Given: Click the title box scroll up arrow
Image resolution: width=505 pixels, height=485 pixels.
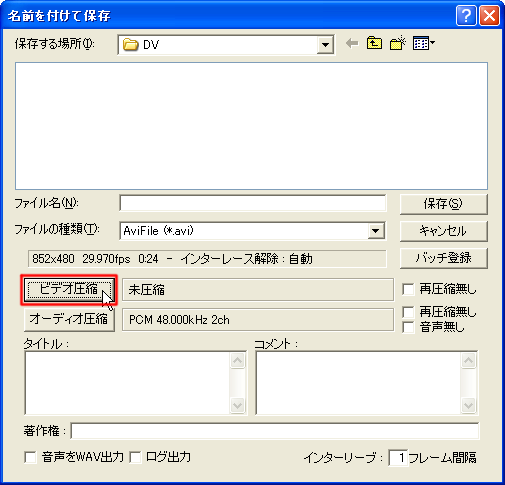Looking at the screenshot, I should tap(238, 360).
